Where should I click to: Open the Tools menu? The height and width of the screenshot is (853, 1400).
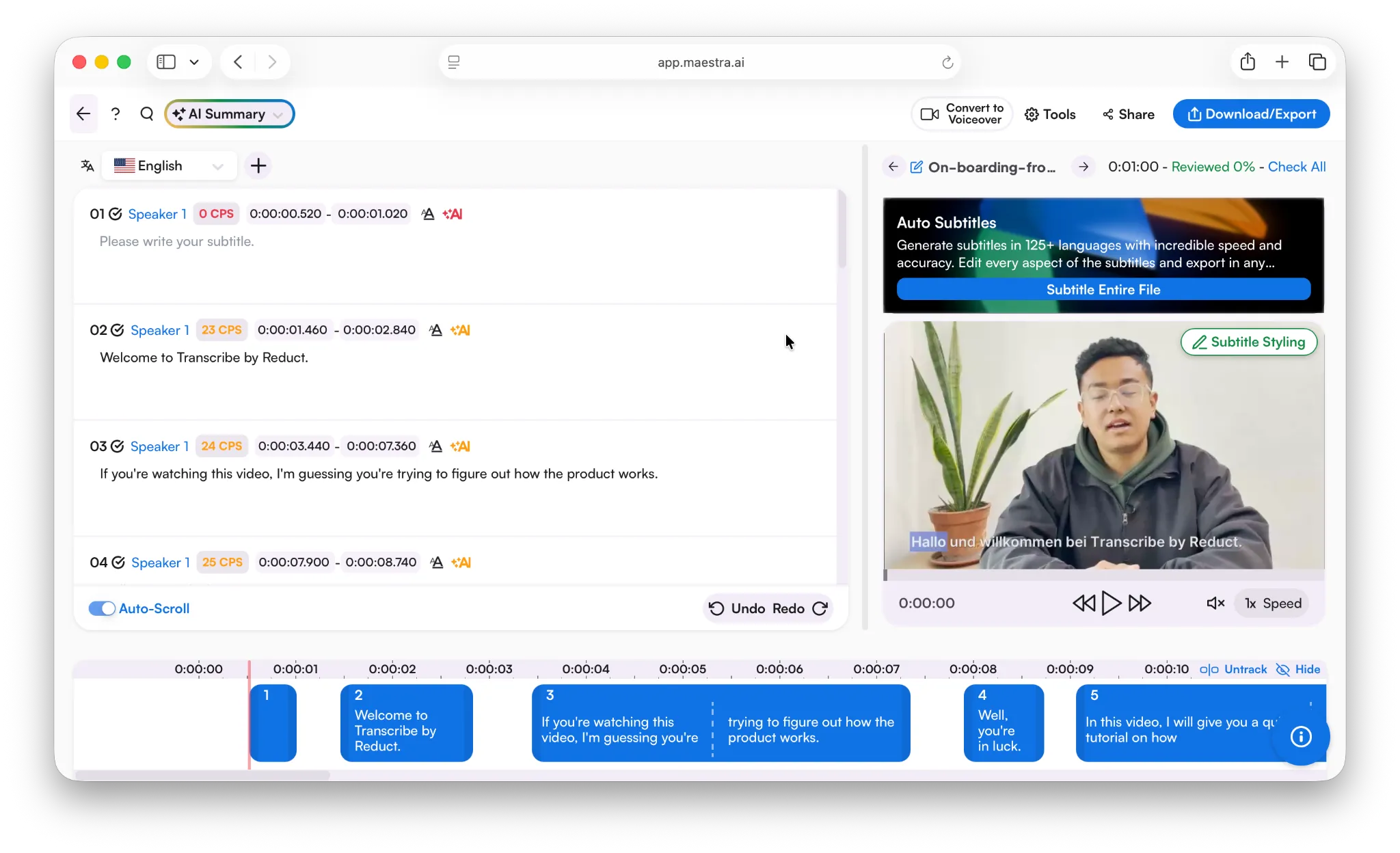pos(1050,114)
